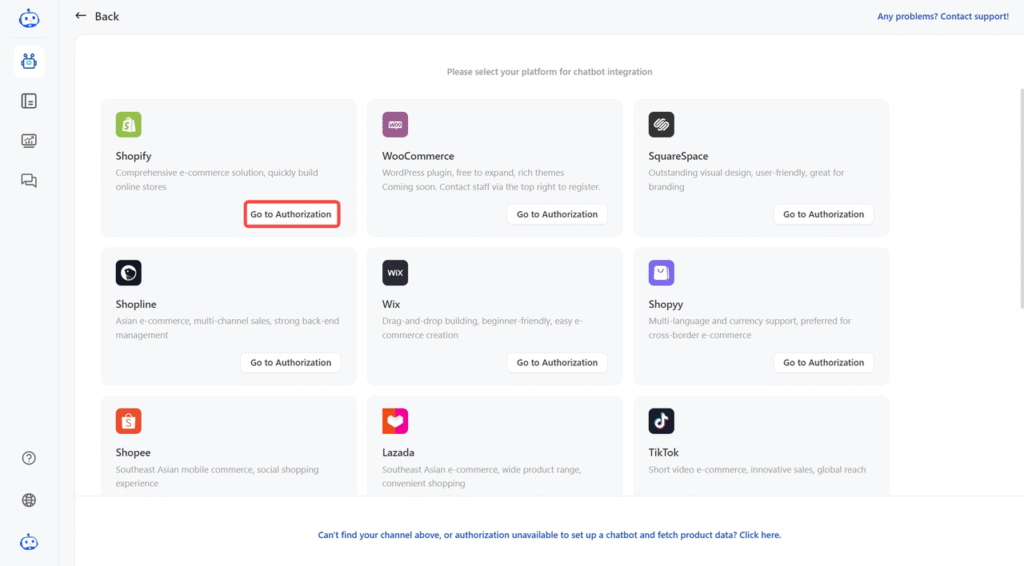
Task: Click the SquareSpace 'Outstanding visual design' description
Action: [746, 180]
